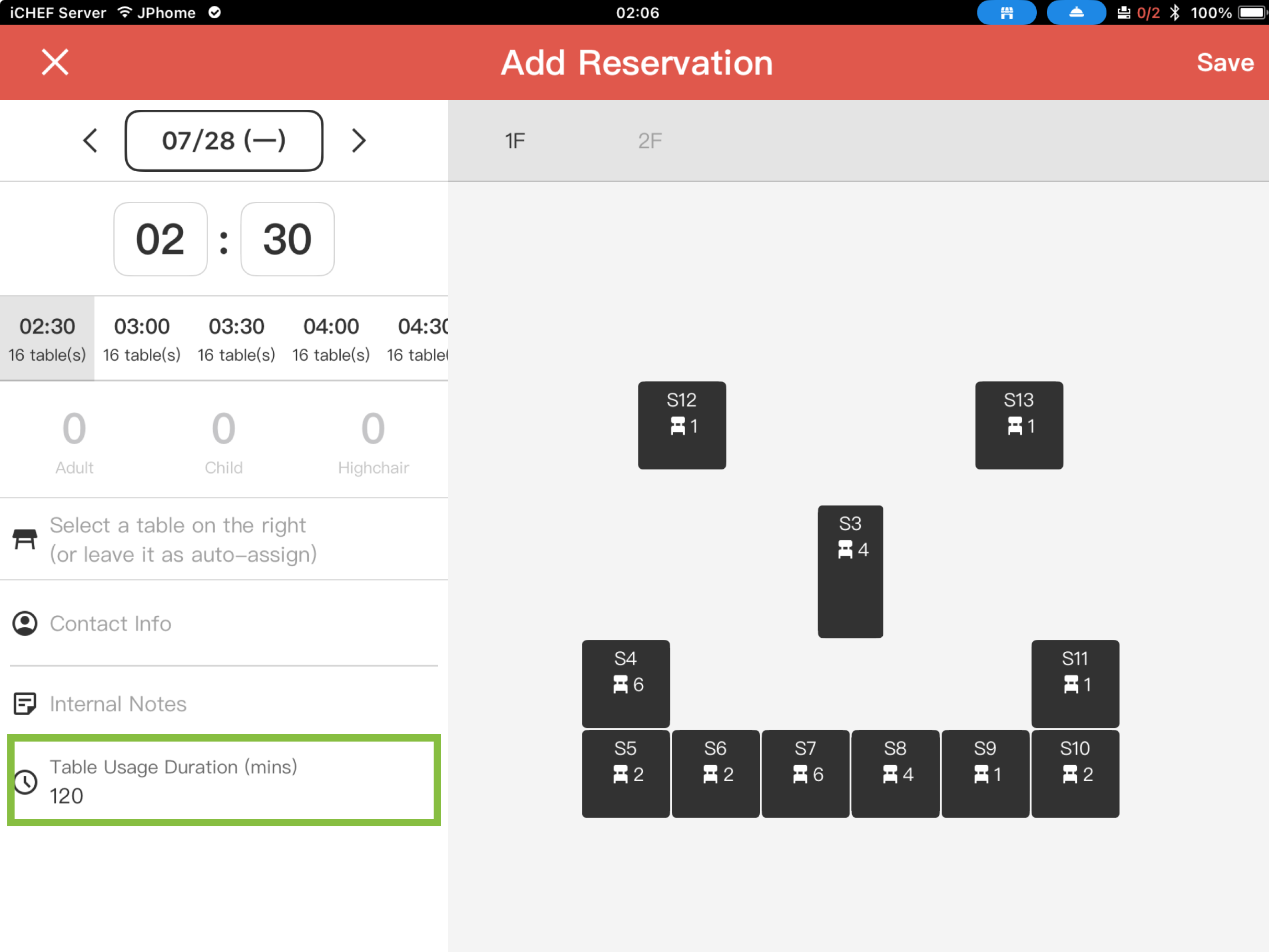Tap the blue table-map status icon
Screen dimensions: 1269x952
(1006, 13)
